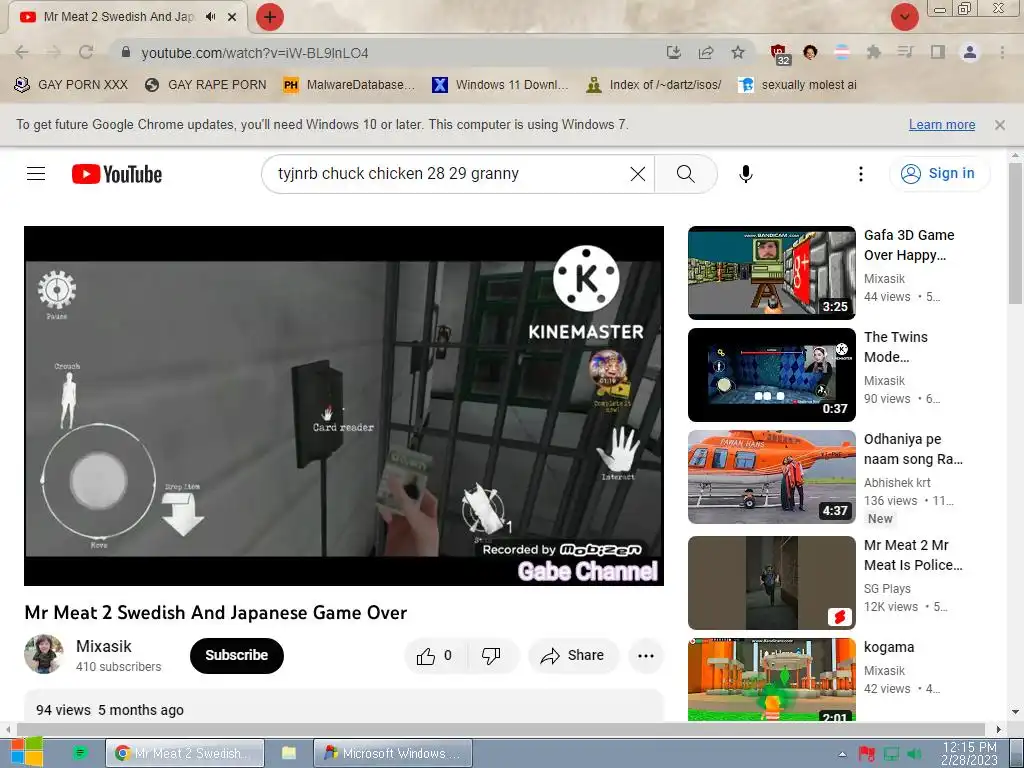Screen dimensions: 1024x768
Task: Open more actions ellipsis under video
Action: point(646,656)
